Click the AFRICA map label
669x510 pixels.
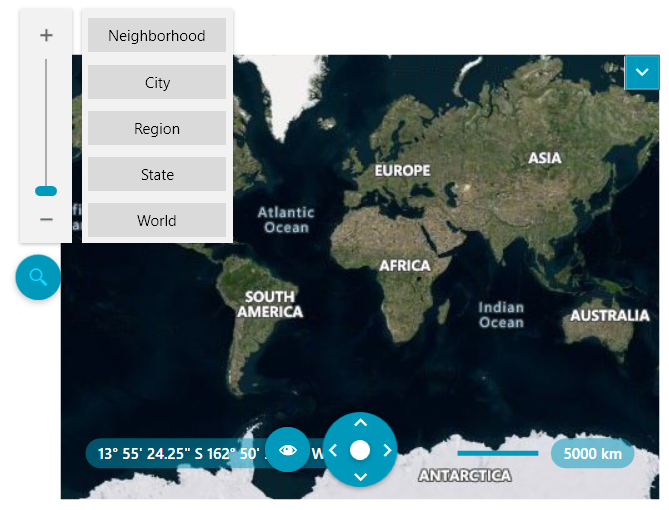(x=405, y=265)
